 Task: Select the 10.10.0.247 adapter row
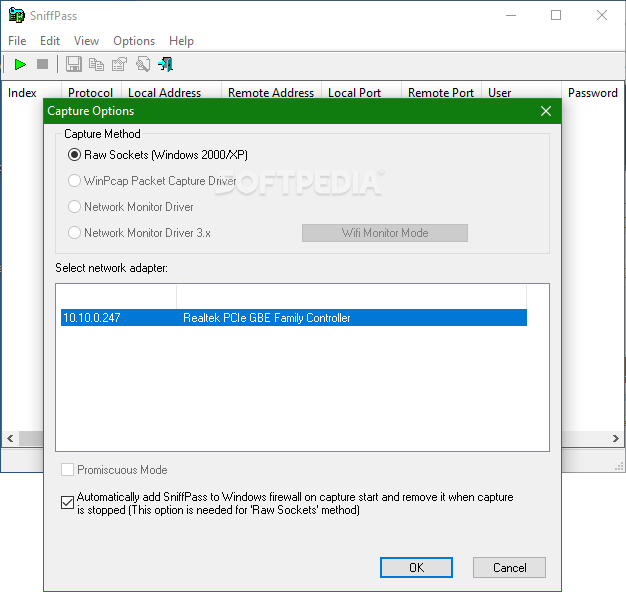(x=294, y=317)
